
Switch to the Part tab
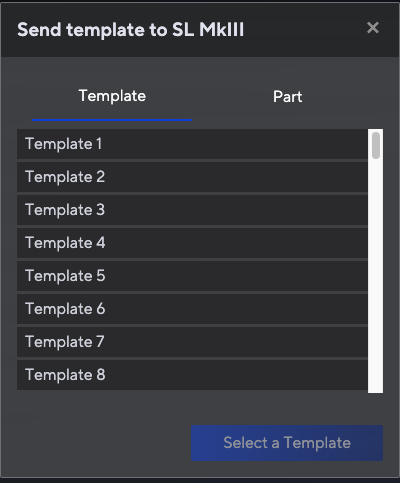287,97
